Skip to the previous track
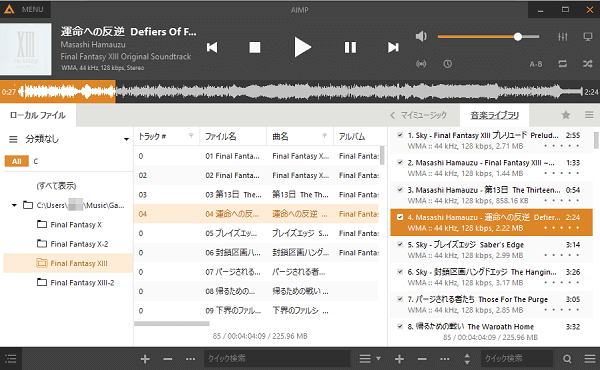The image size is (600, 370). [x=212, y=47]
